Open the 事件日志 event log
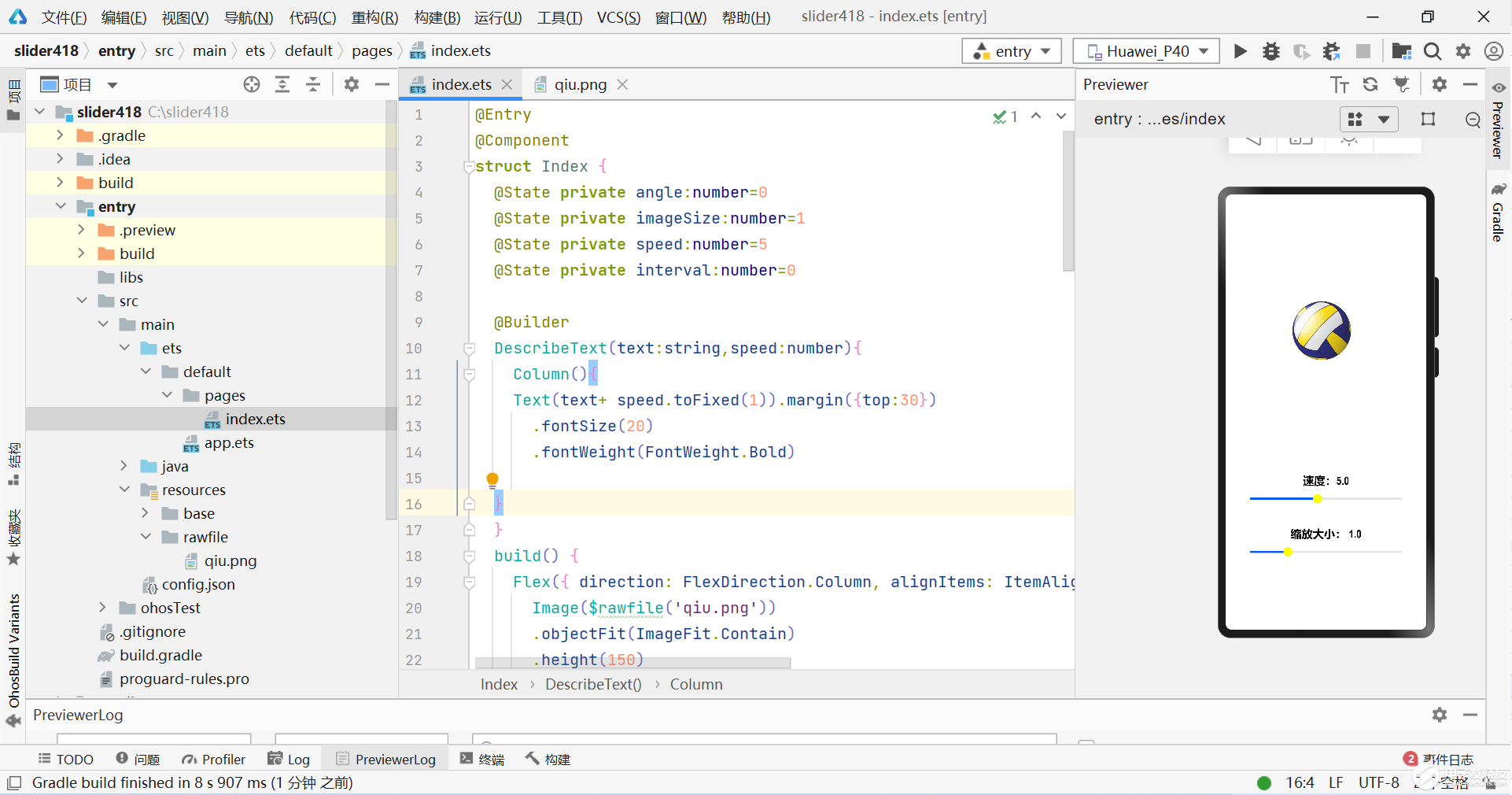The width and height of the screenshot is (1512, 795). pyautogui.click(x=1439, y=759)
